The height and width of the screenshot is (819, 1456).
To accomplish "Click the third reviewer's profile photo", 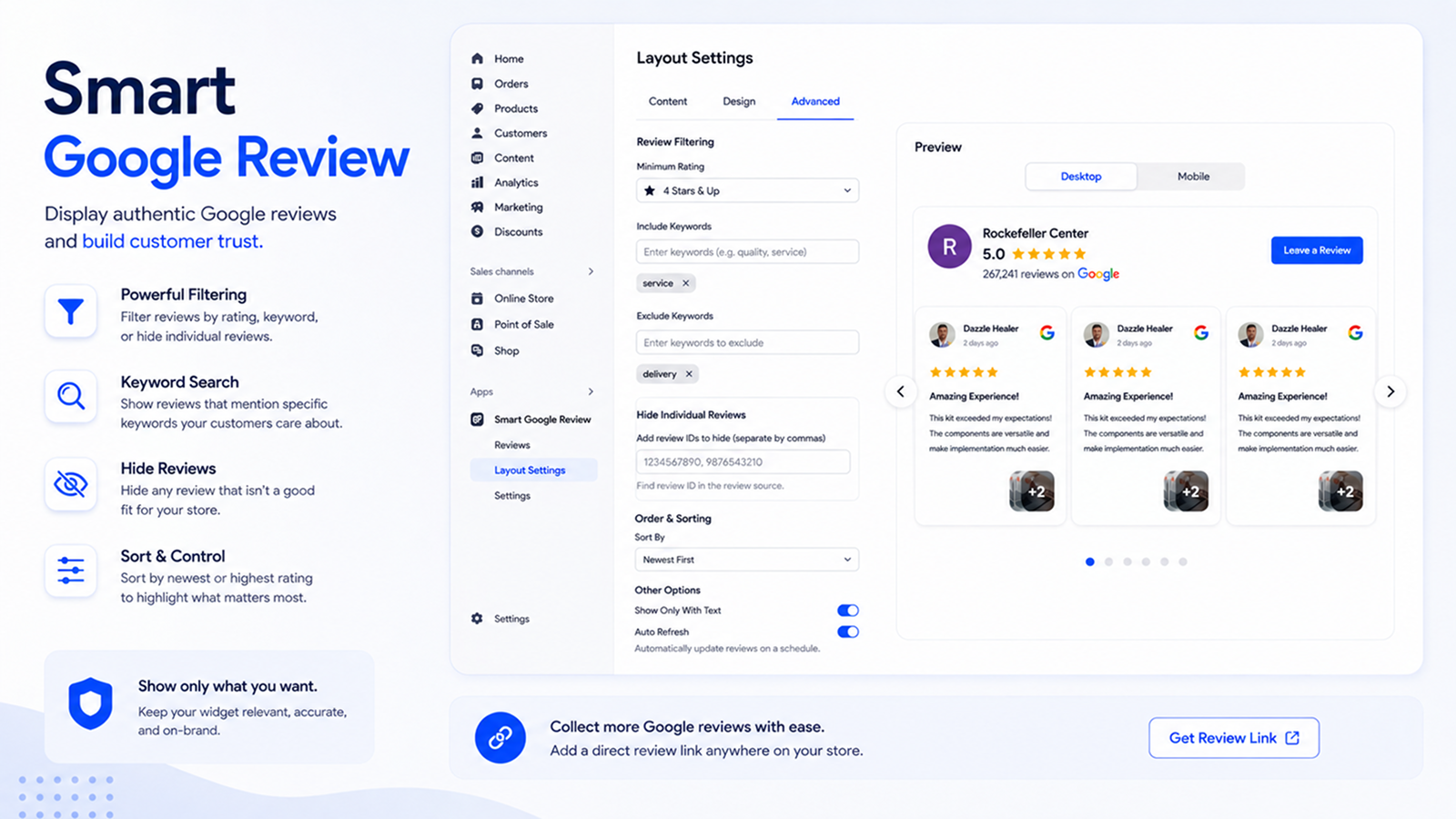I will pyautogui.click(x=1251, y=334).
